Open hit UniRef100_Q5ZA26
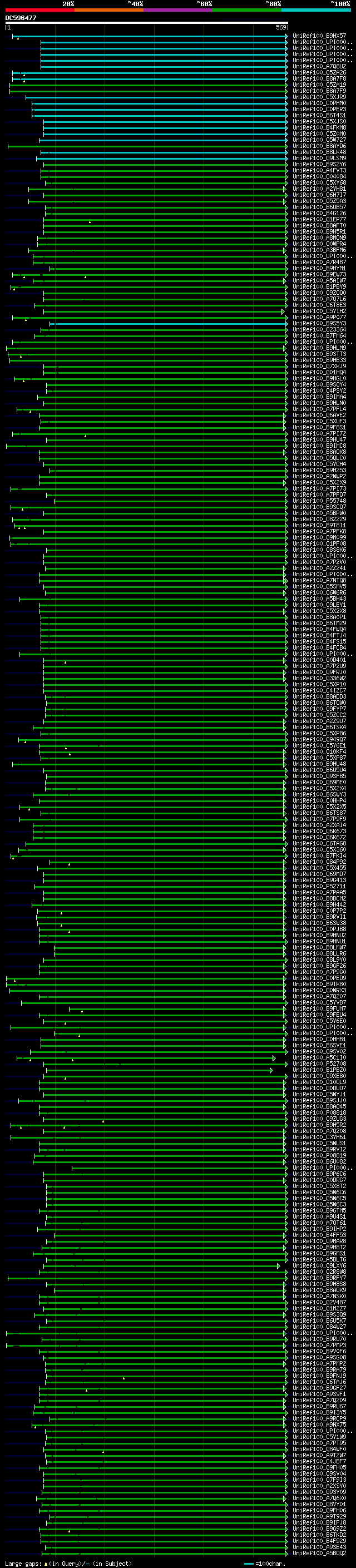 coord(319,72)
